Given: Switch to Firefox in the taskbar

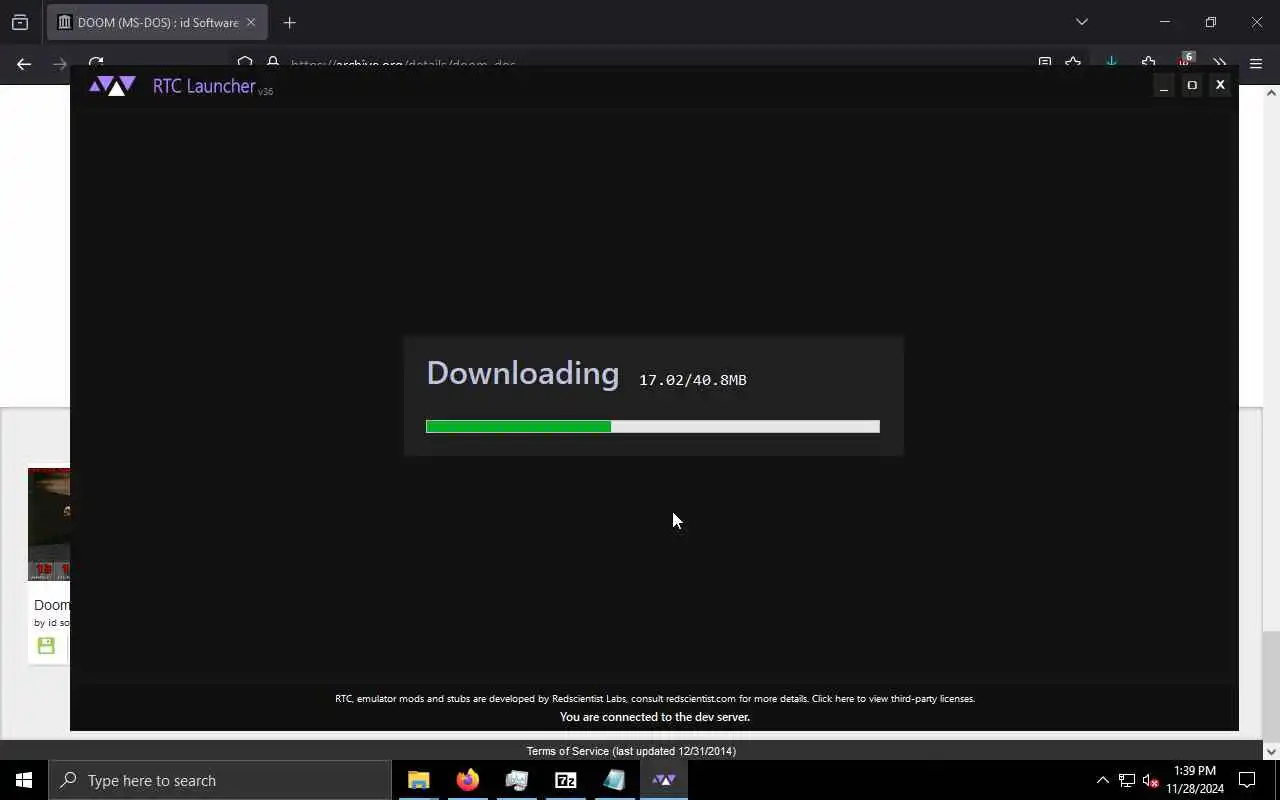Looking at the screenshot, I should (x=468, y=780).
